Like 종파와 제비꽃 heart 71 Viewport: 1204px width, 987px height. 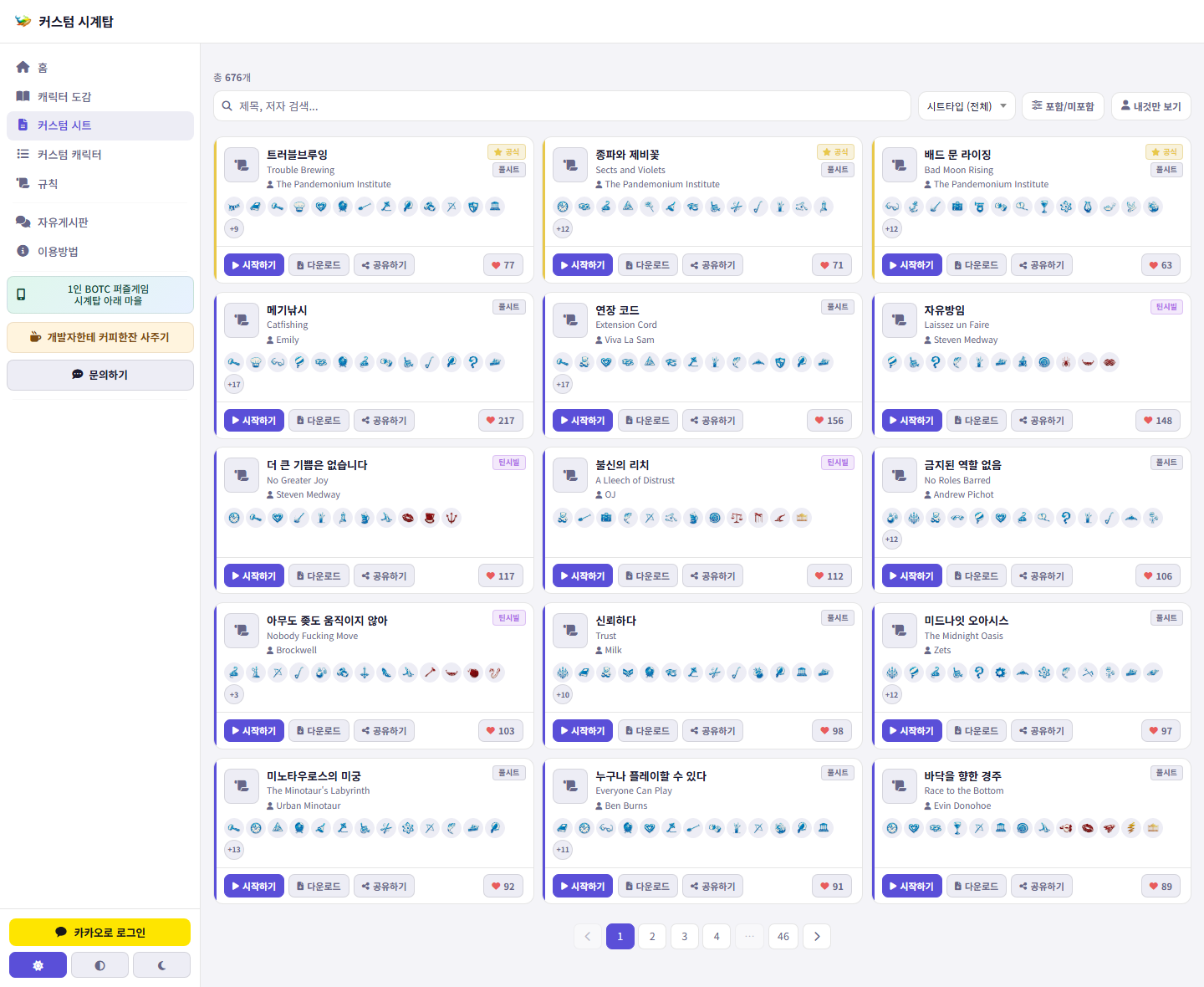coord(832,265)
